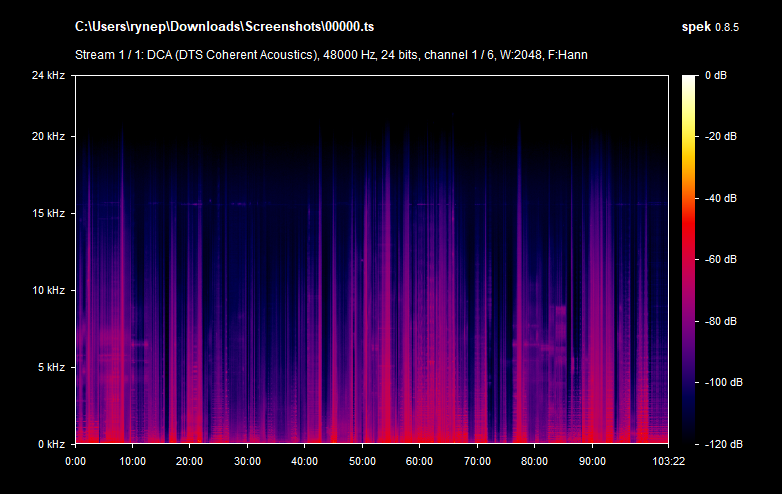782x494 pixels.
Task: Click the -80 dB scale label
Action: [x=722, y=321]
